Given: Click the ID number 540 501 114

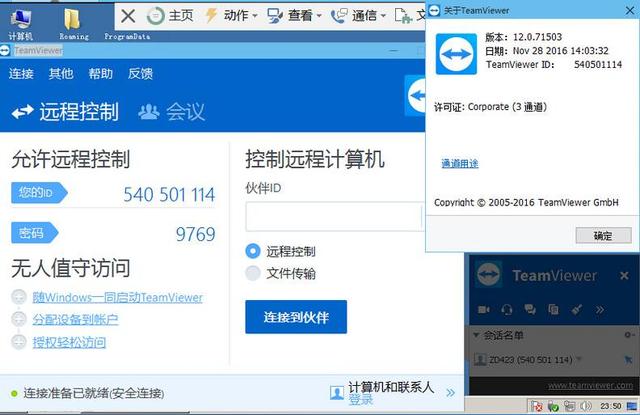Looking at the screenshot, I should tap(169, 195).
